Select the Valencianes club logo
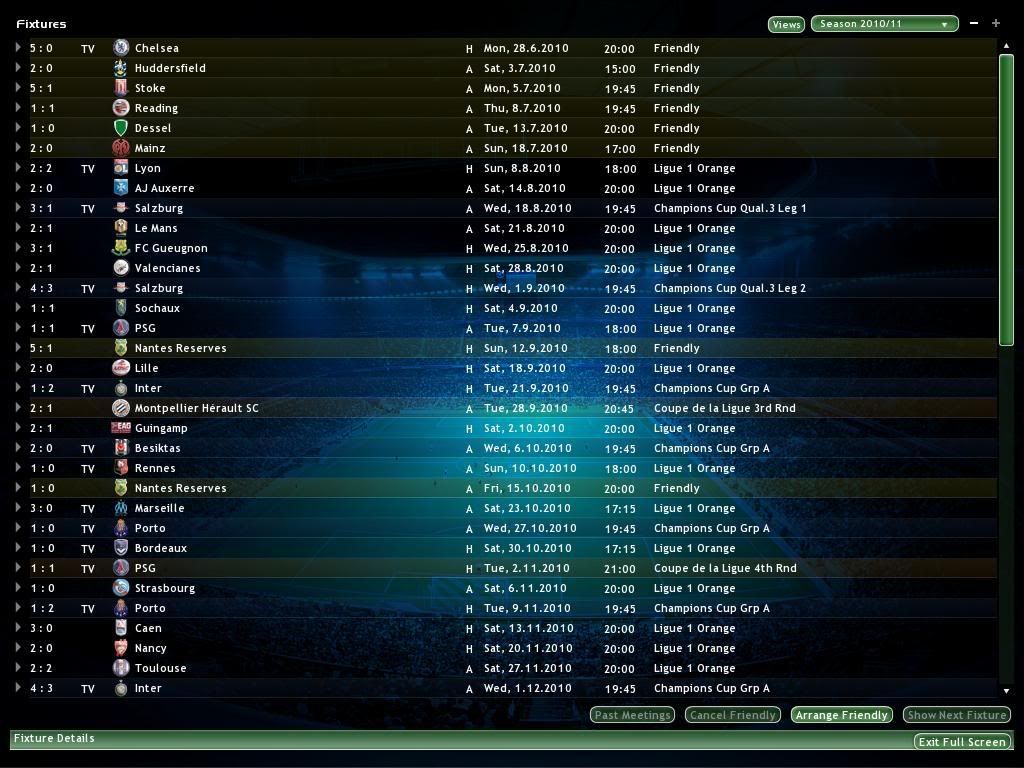The height and width of the screenshot is (768, 1024). click(121, 268)
